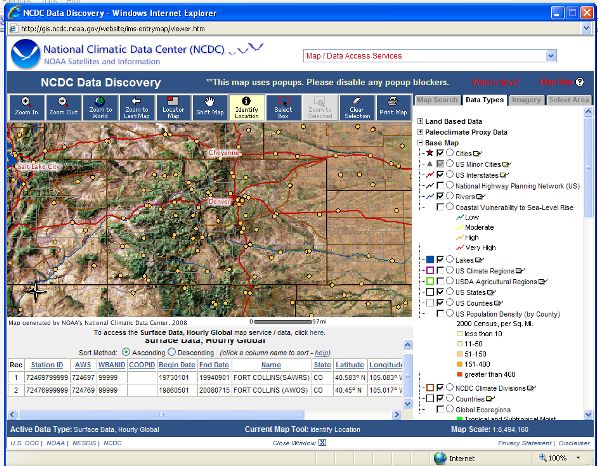Open the address bar URL dropdown arrow
The height and width of the screenshot is (466, 598).
pos(586,28)
